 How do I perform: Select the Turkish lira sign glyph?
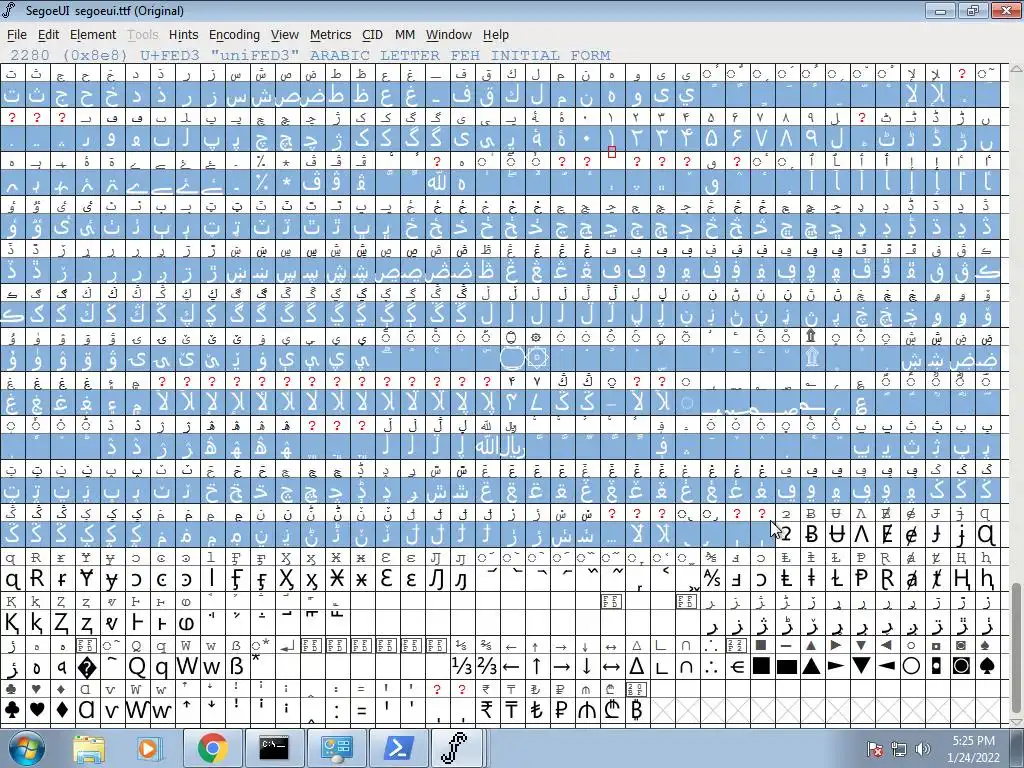536,709
